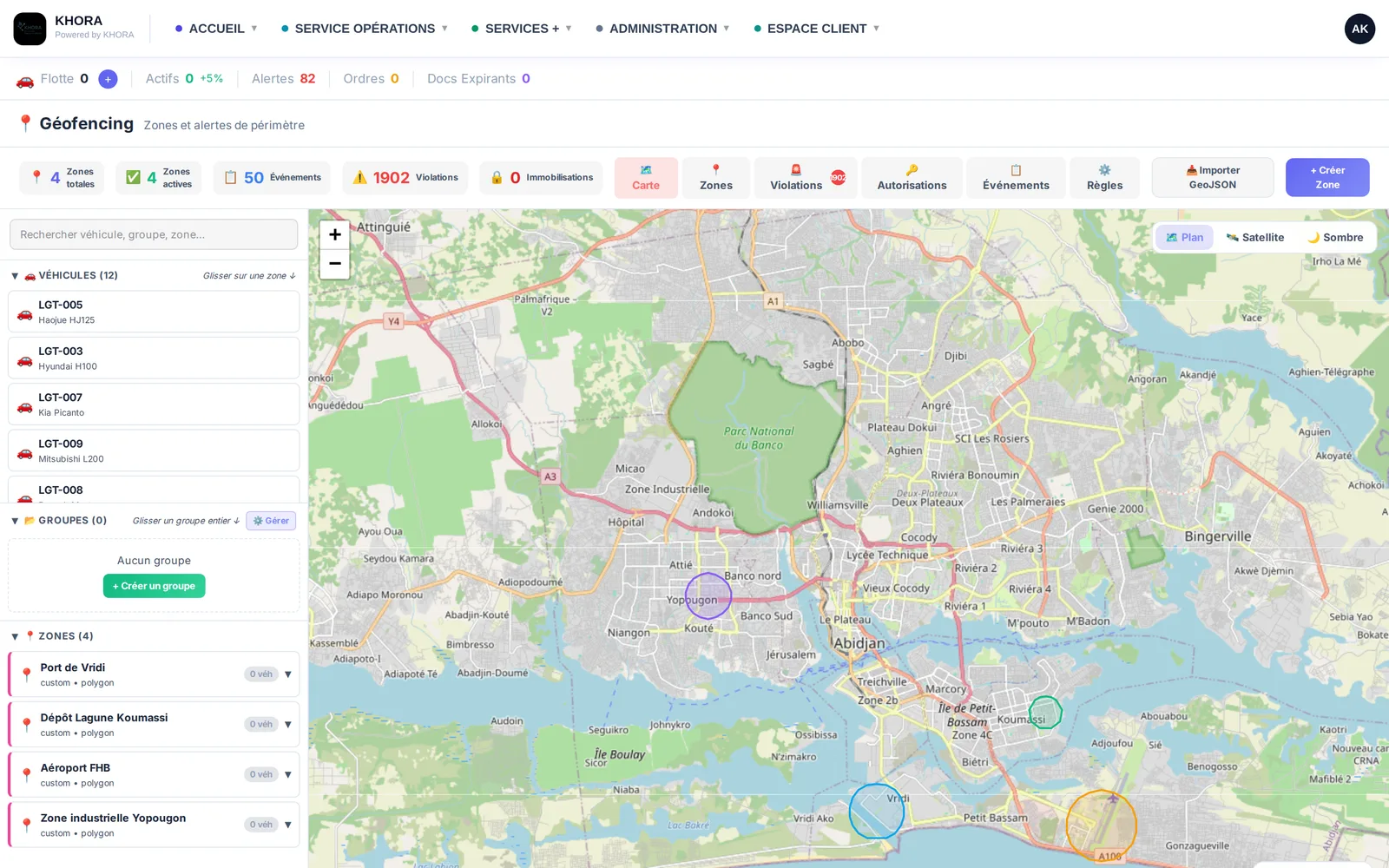Open the Règles tab
The height and width of the screenshot is (868, 1389).
(x=1104, y=178)
